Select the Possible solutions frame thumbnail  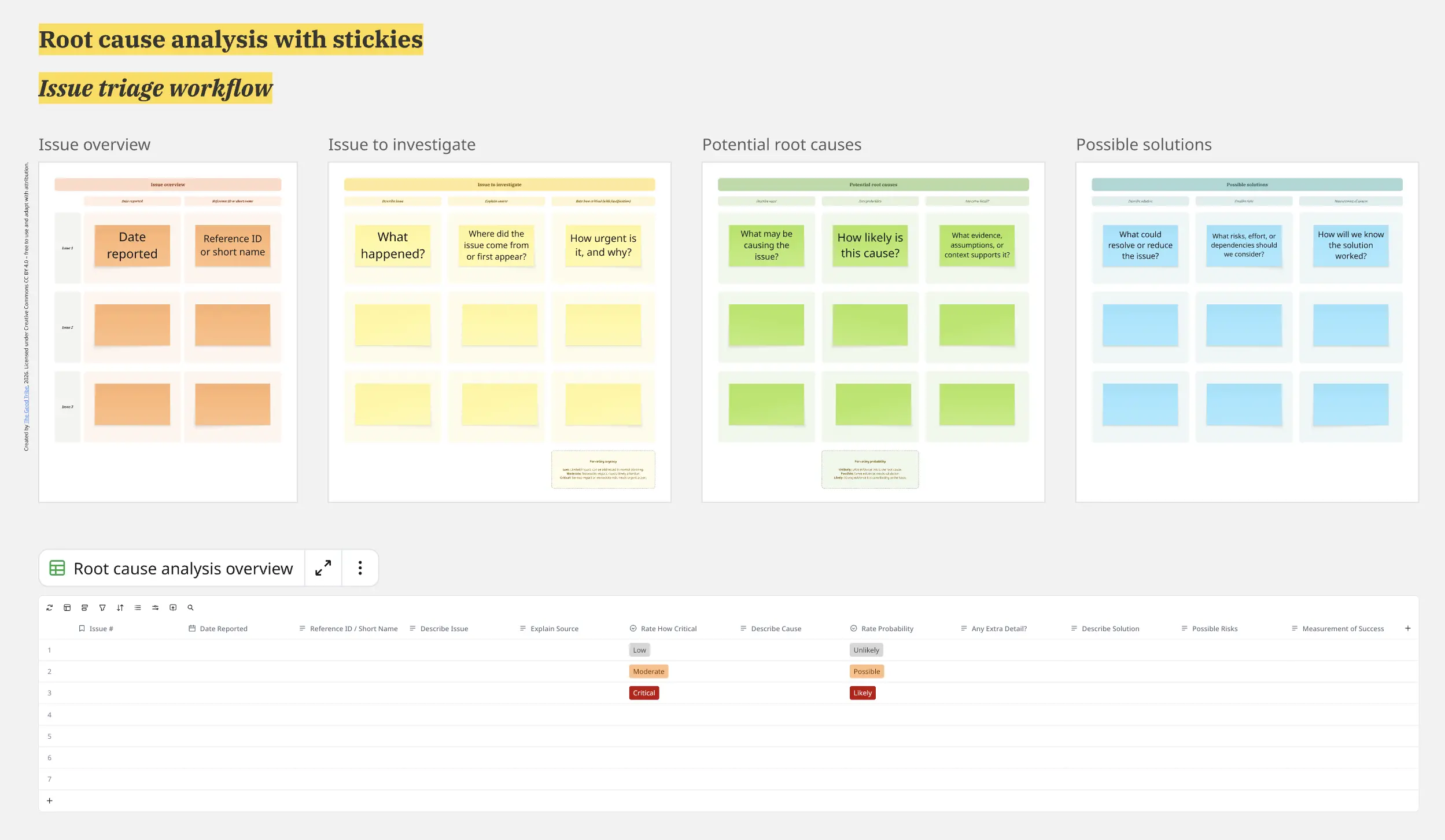(1247, 332)
